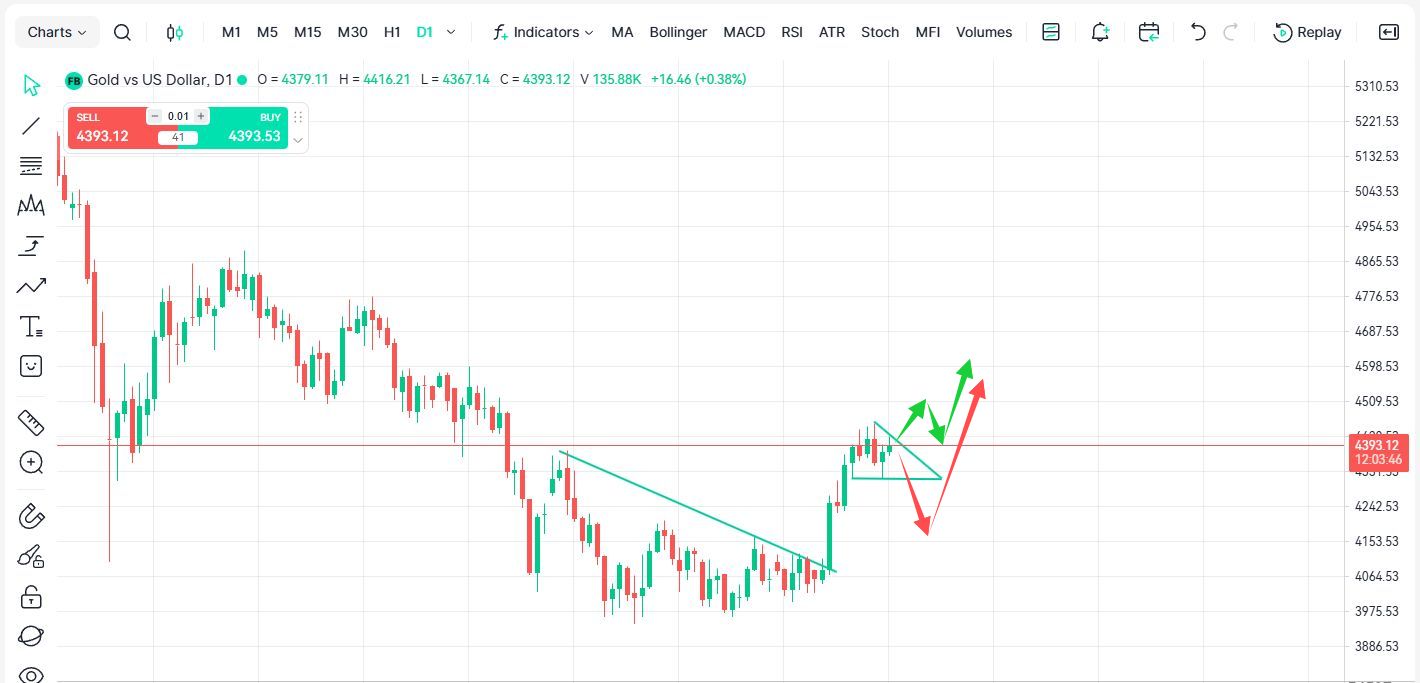Open the object tree planet icon

tap(31, 637)
